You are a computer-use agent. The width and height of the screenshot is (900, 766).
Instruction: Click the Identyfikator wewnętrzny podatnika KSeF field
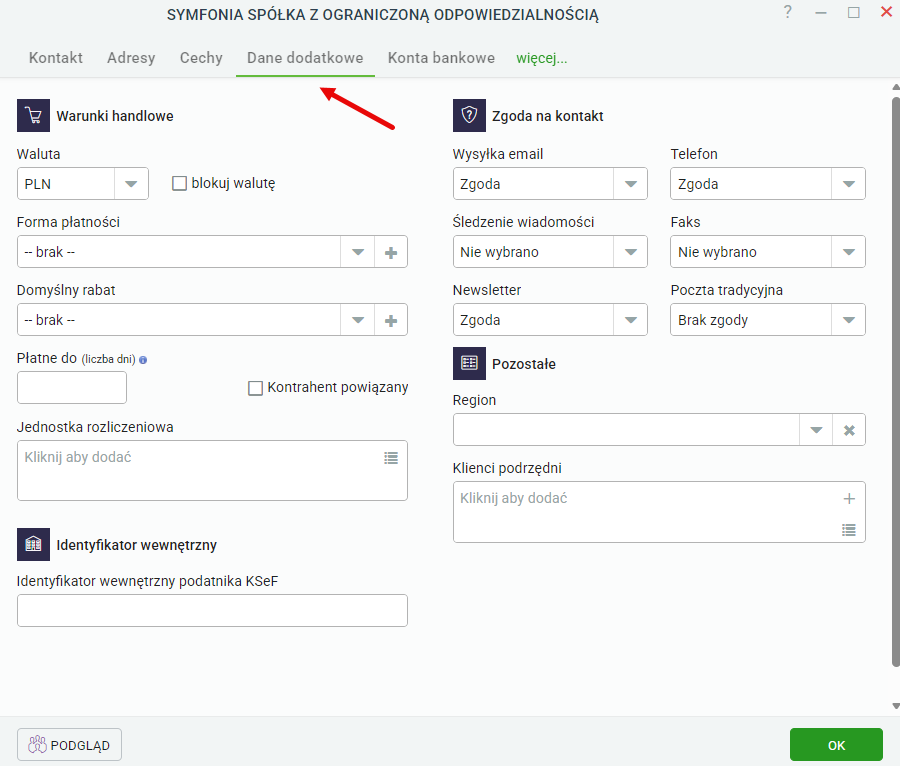(x=212, y=611)
